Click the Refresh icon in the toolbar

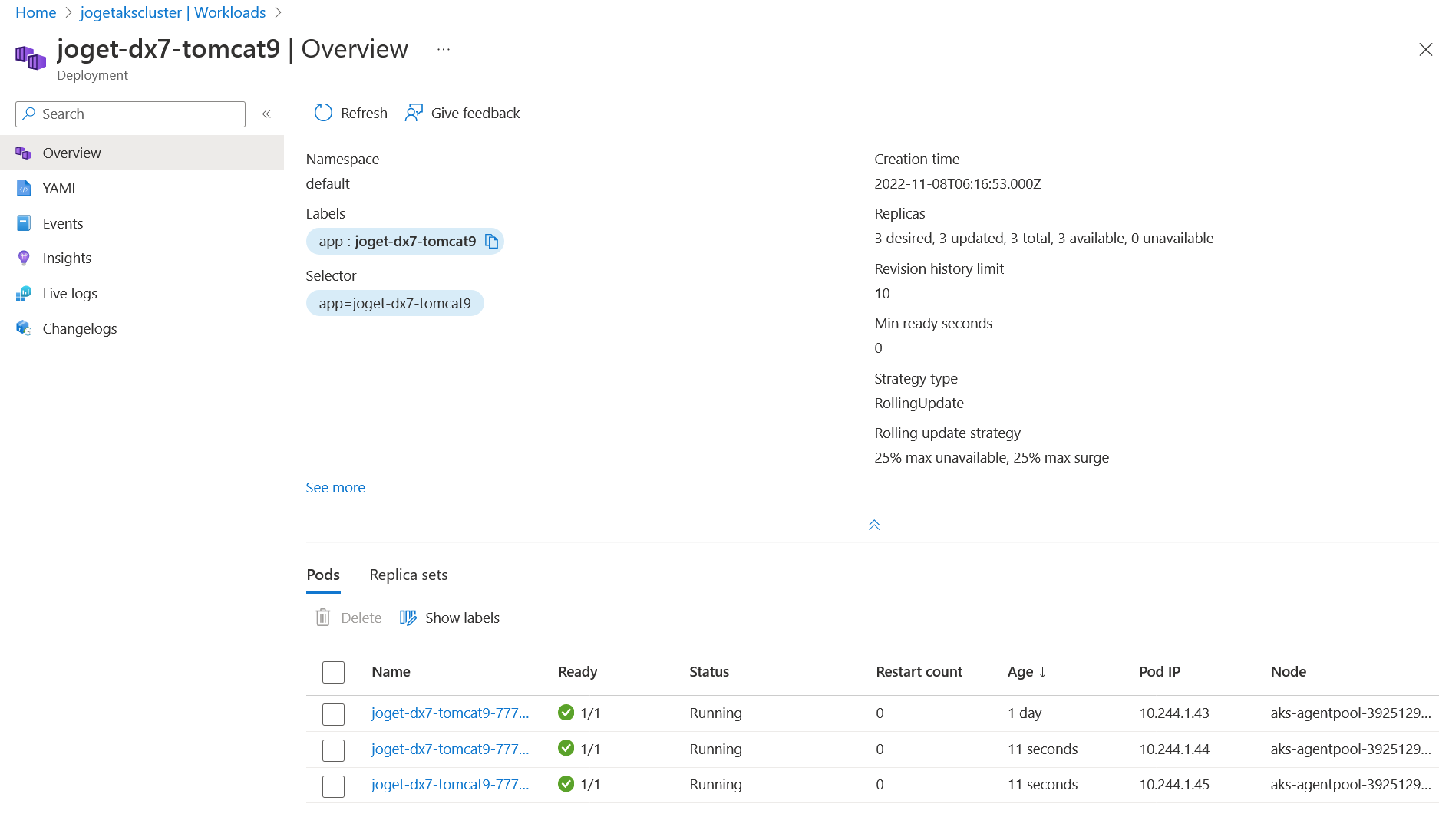[x=323, y=113]
